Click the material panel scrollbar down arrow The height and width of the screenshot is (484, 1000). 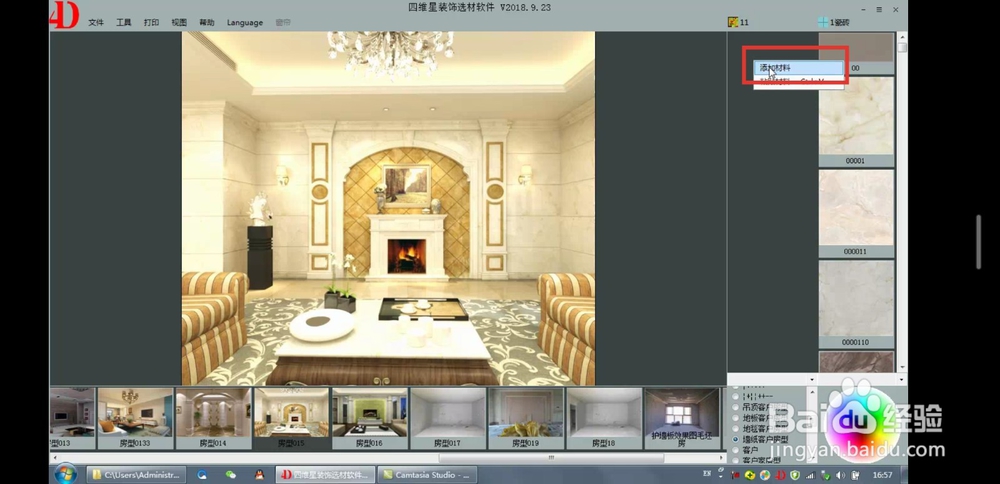tap(902, 367)
